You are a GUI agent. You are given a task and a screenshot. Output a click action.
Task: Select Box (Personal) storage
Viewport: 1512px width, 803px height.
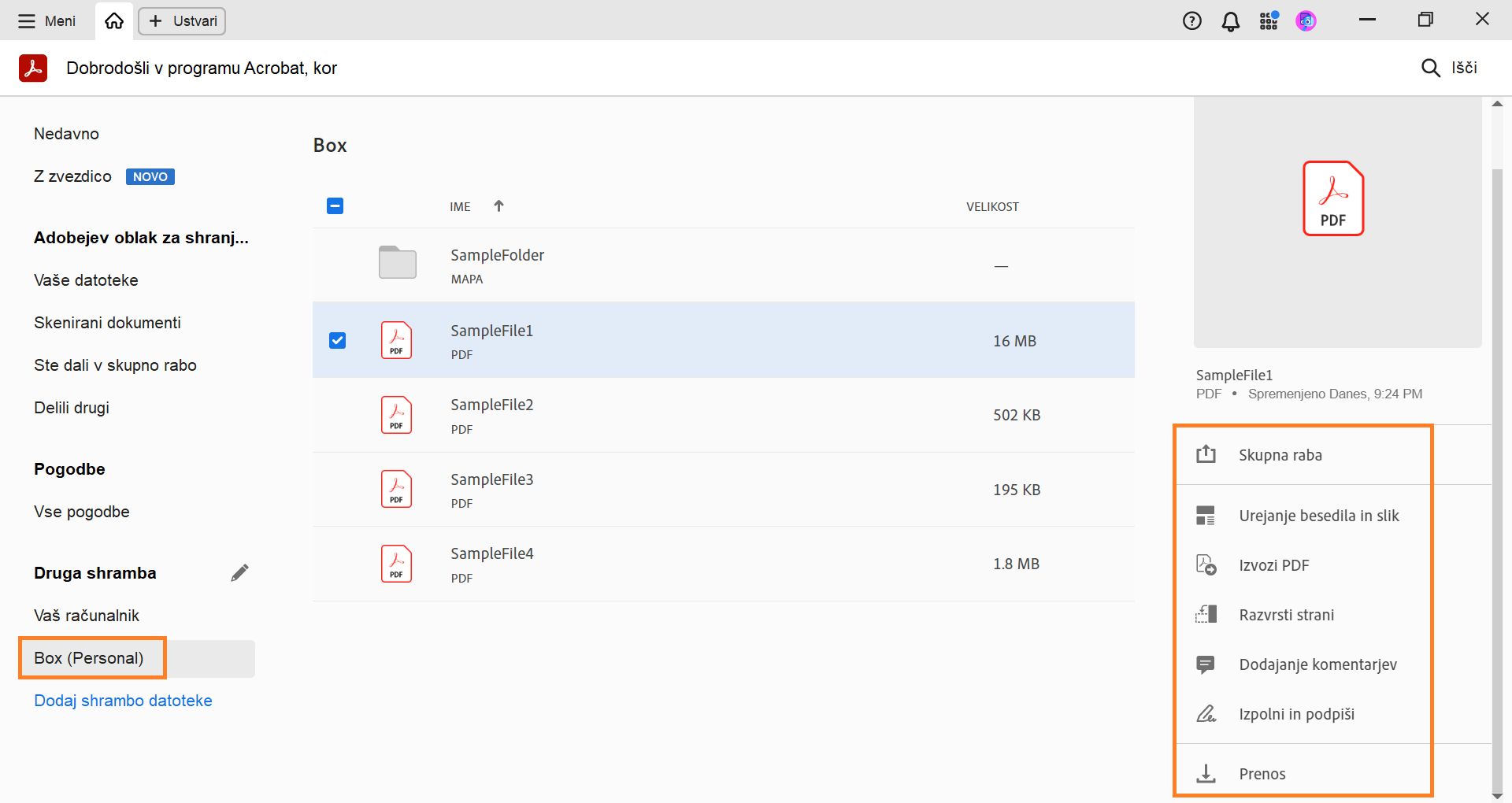click(x=89, y=658)
